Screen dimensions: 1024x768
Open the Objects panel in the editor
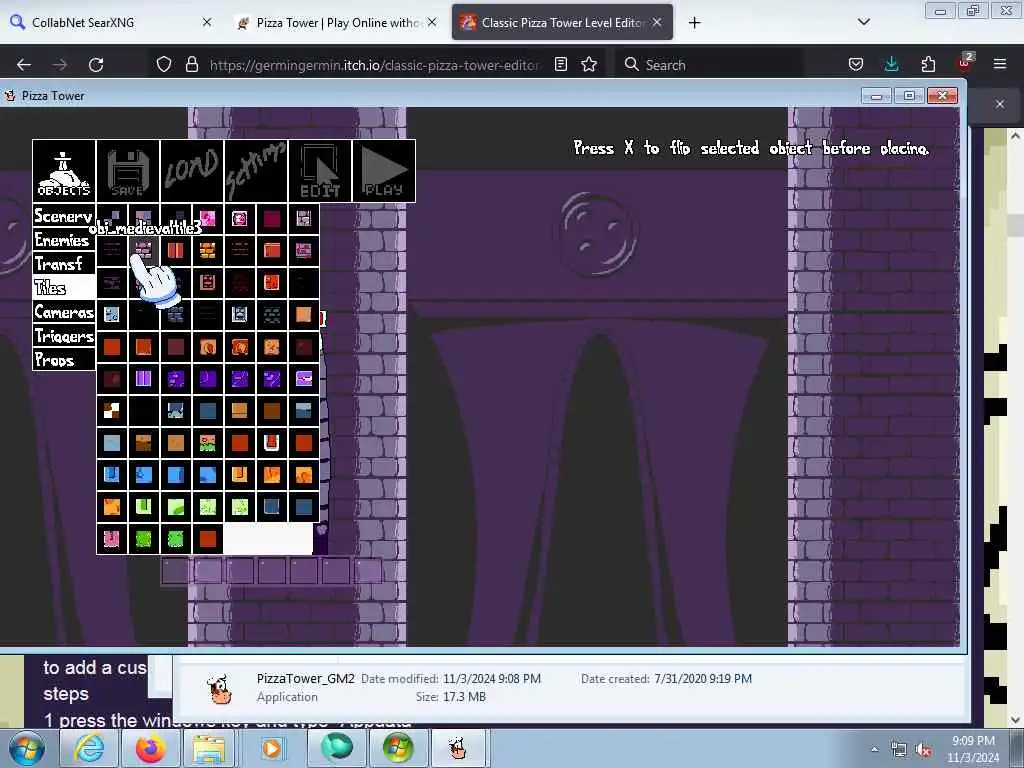click(x=63, y=171)
